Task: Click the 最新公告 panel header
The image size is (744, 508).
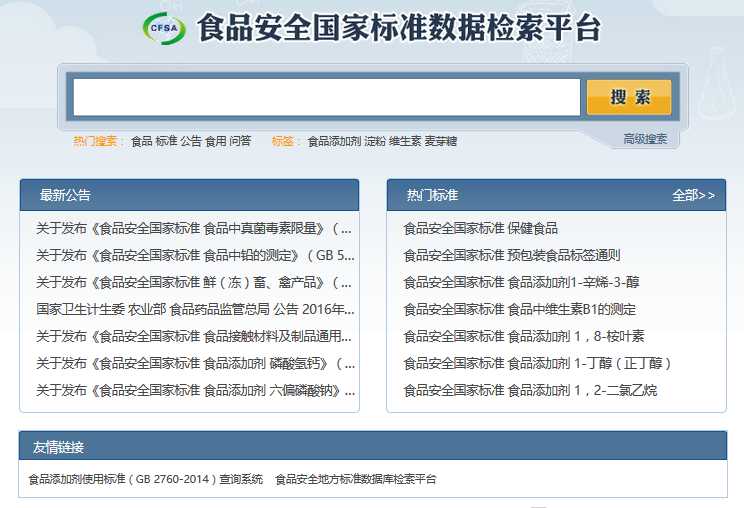Action: 189,195
